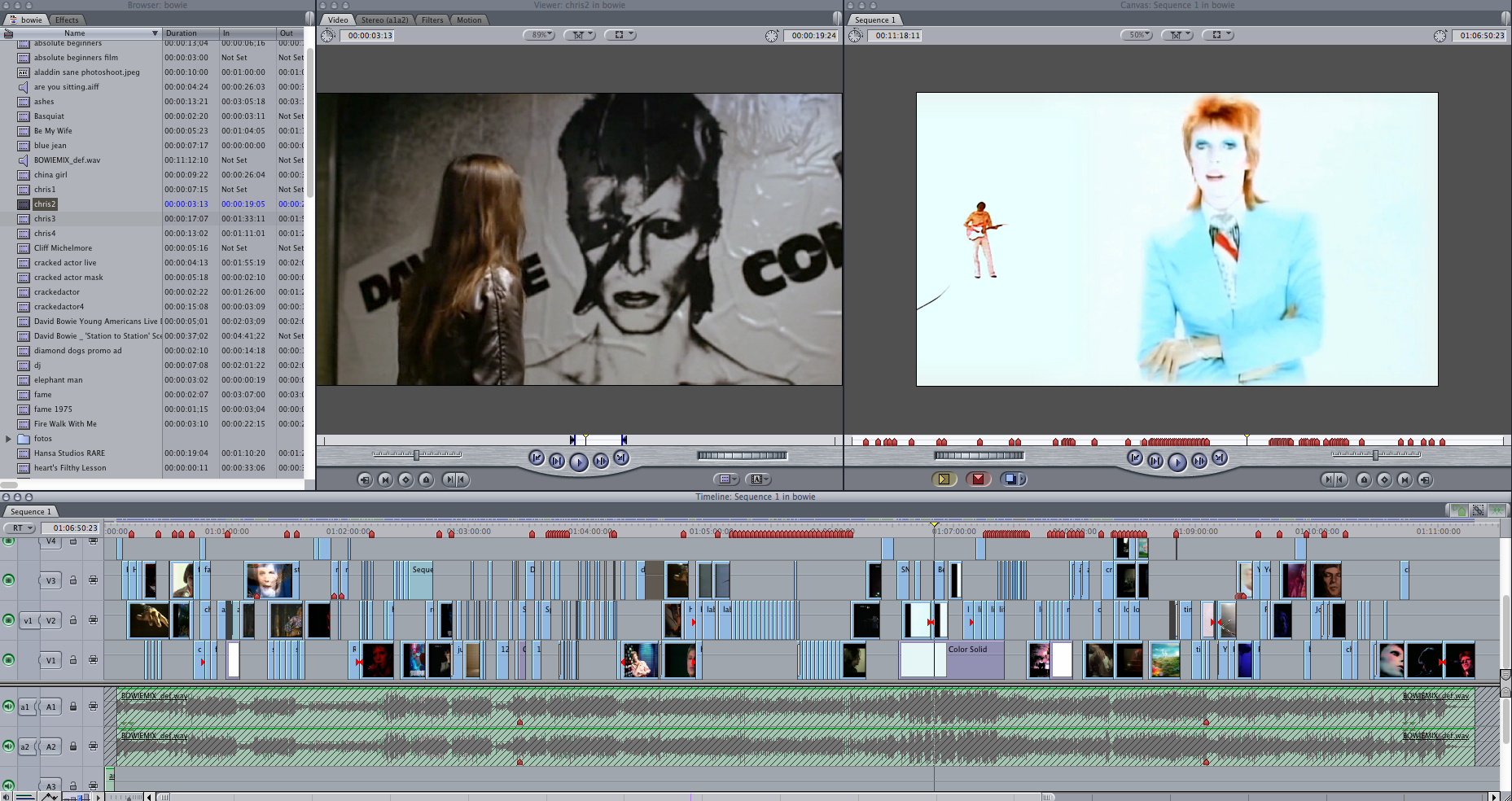Open Canvas view mode pop-up menu
Viewport: 1512px width, 801px height.
tap(1218, 35)
